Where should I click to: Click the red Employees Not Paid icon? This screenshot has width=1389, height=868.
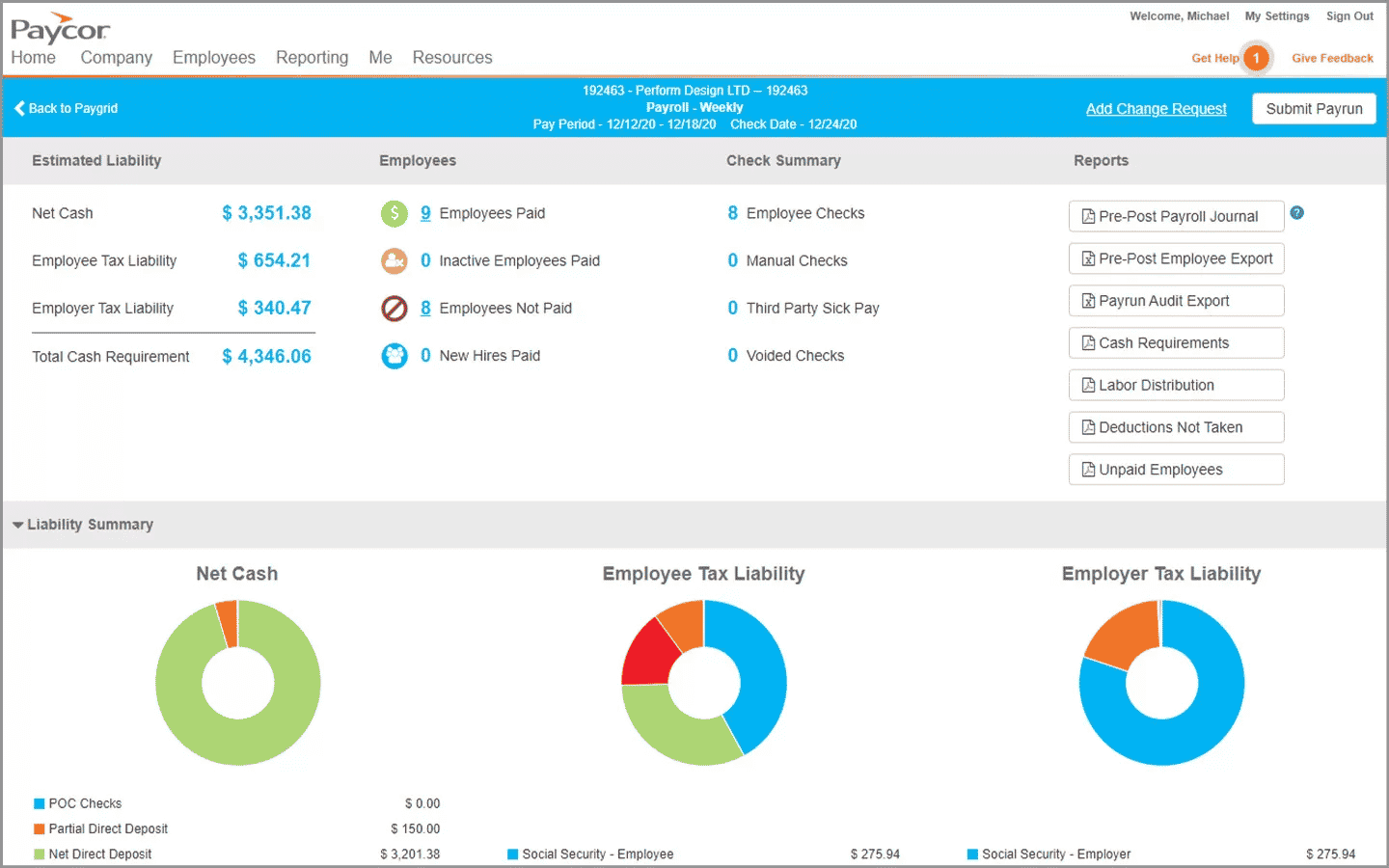click(394, 309)
